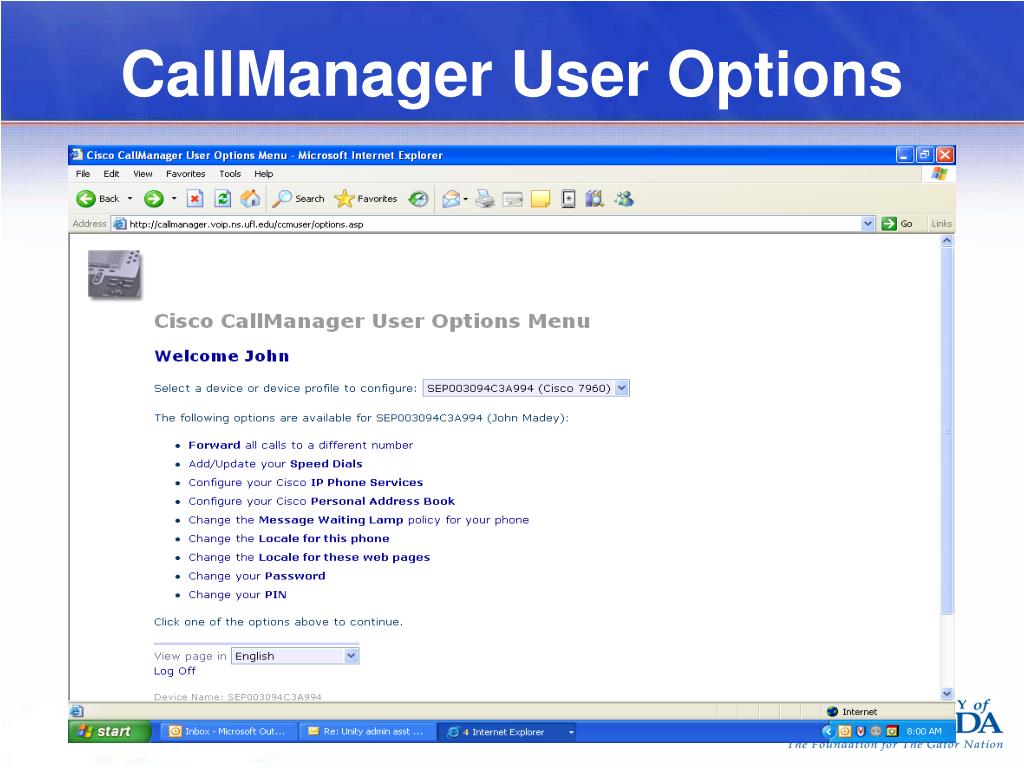Image resolution: width=1024 pixels, height=768 pixels.
Task: Go to the Home page icon
Action: tap(250, 199)
